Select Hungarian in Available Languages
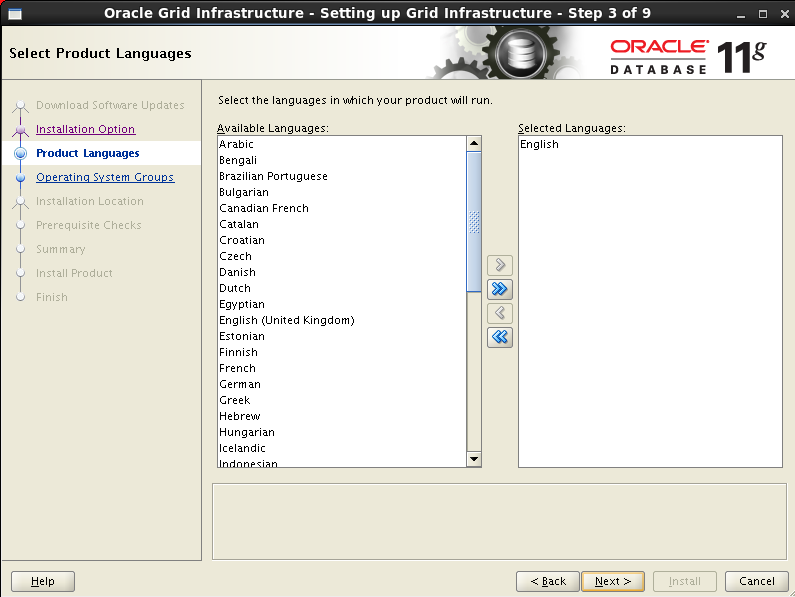This screenshot has height=597, width=795. [341, 432]
